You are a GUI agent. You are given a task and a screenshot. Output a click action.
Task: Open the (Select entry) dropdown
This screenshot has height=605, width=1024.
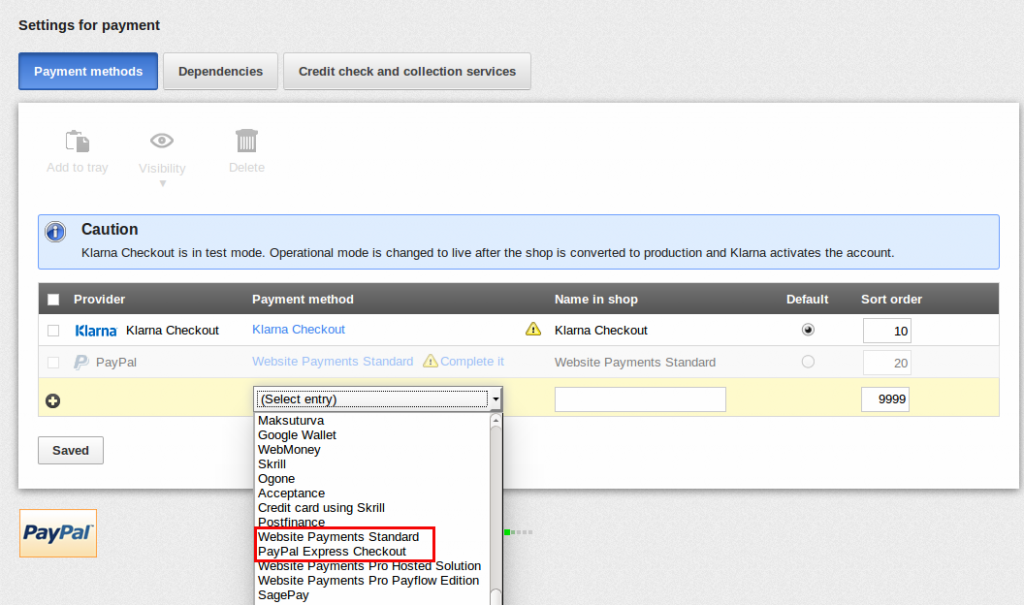point(377,399)
